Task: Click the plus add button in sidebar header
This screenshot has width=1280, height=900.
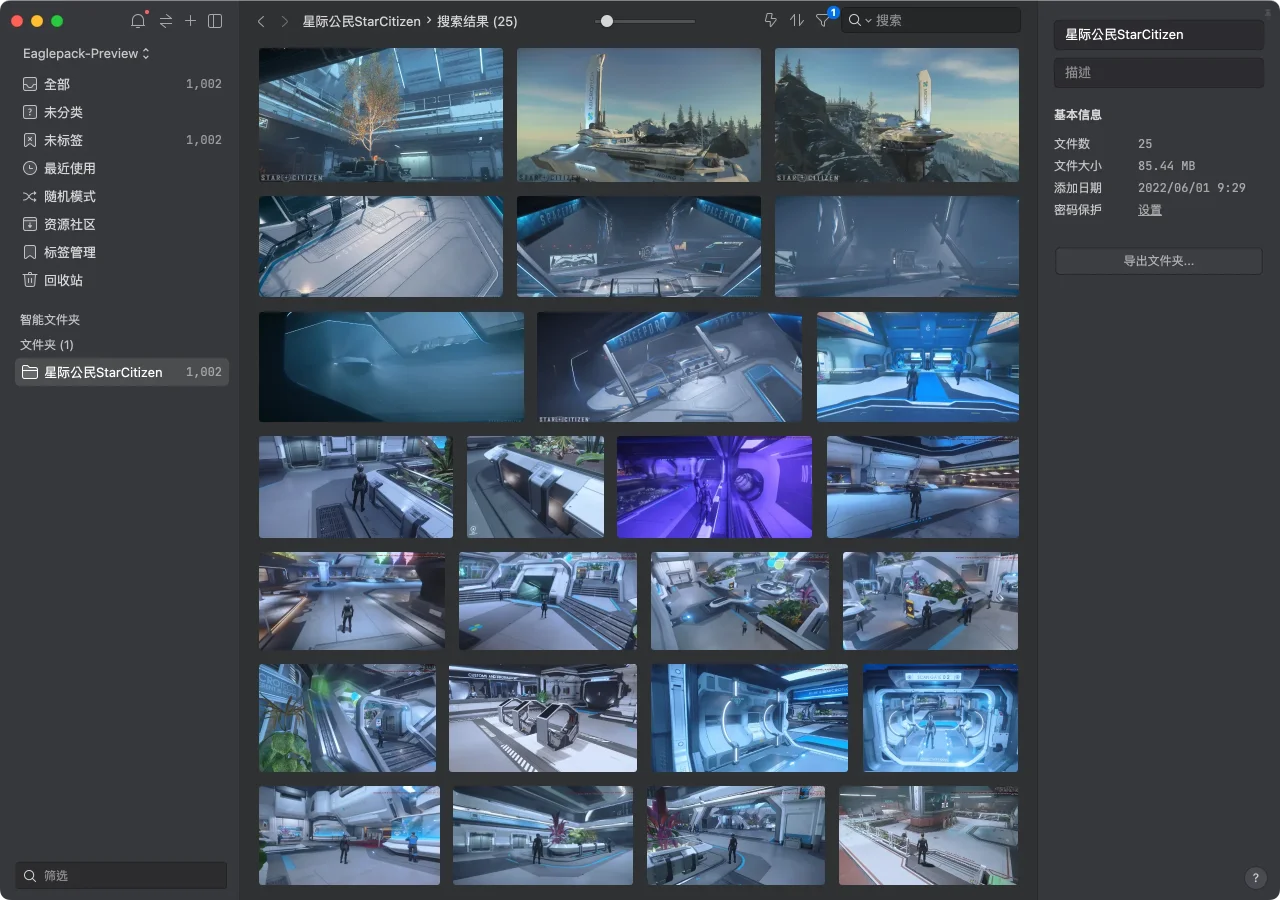Action: click(190, 21)
